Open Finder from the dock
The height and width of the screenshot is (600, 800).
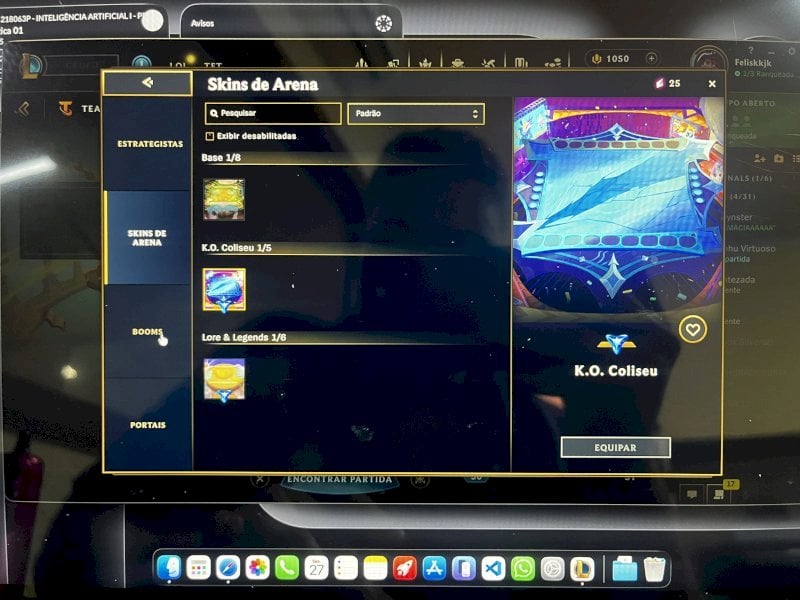[x=169, y=568]
